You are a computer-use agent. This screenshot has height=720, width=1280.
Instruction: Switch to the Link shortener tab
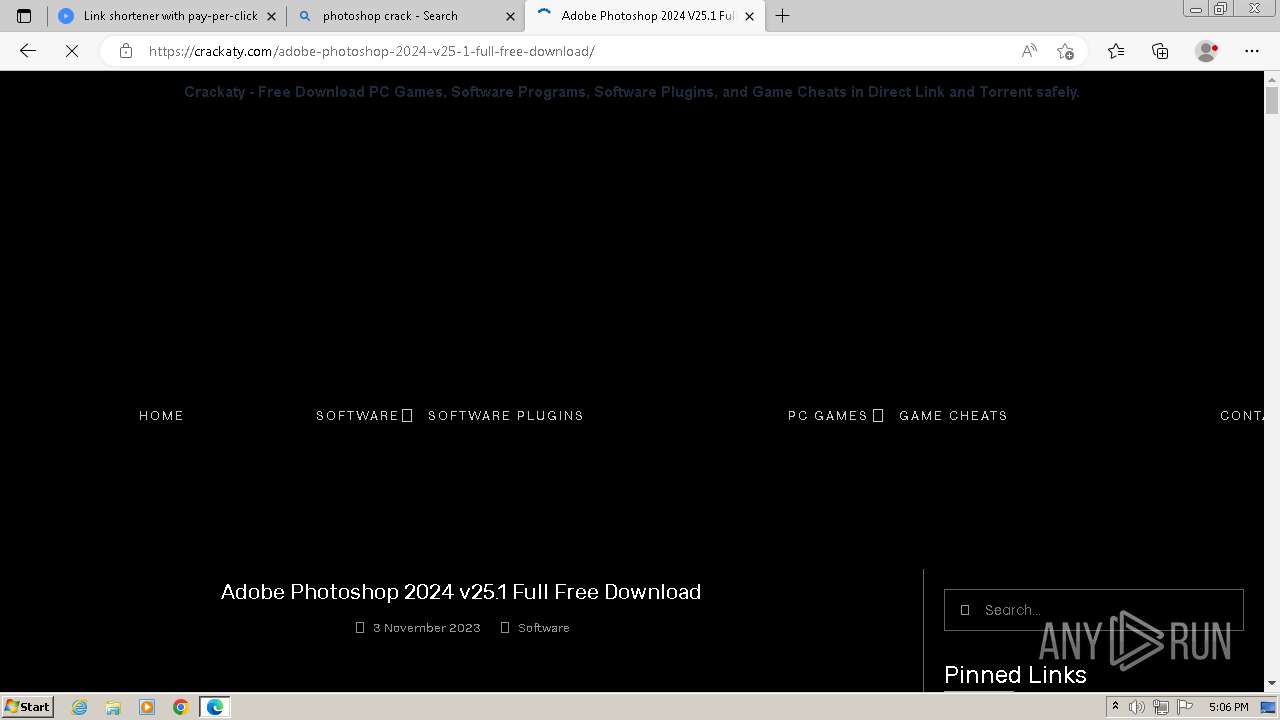(166, 16)
